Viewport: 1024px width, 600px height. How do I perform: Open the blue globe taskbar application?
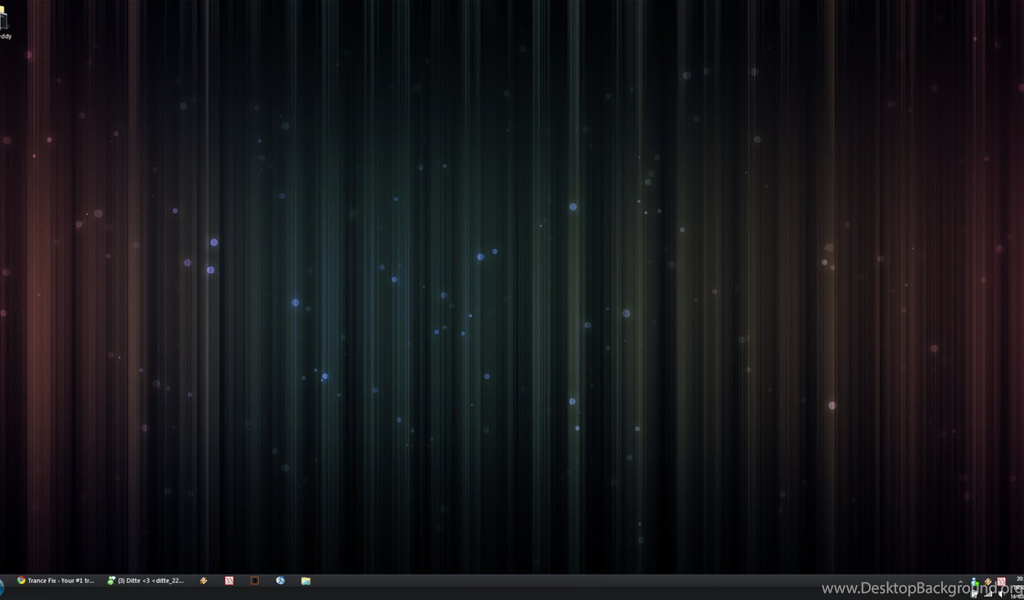click(280, 580)
